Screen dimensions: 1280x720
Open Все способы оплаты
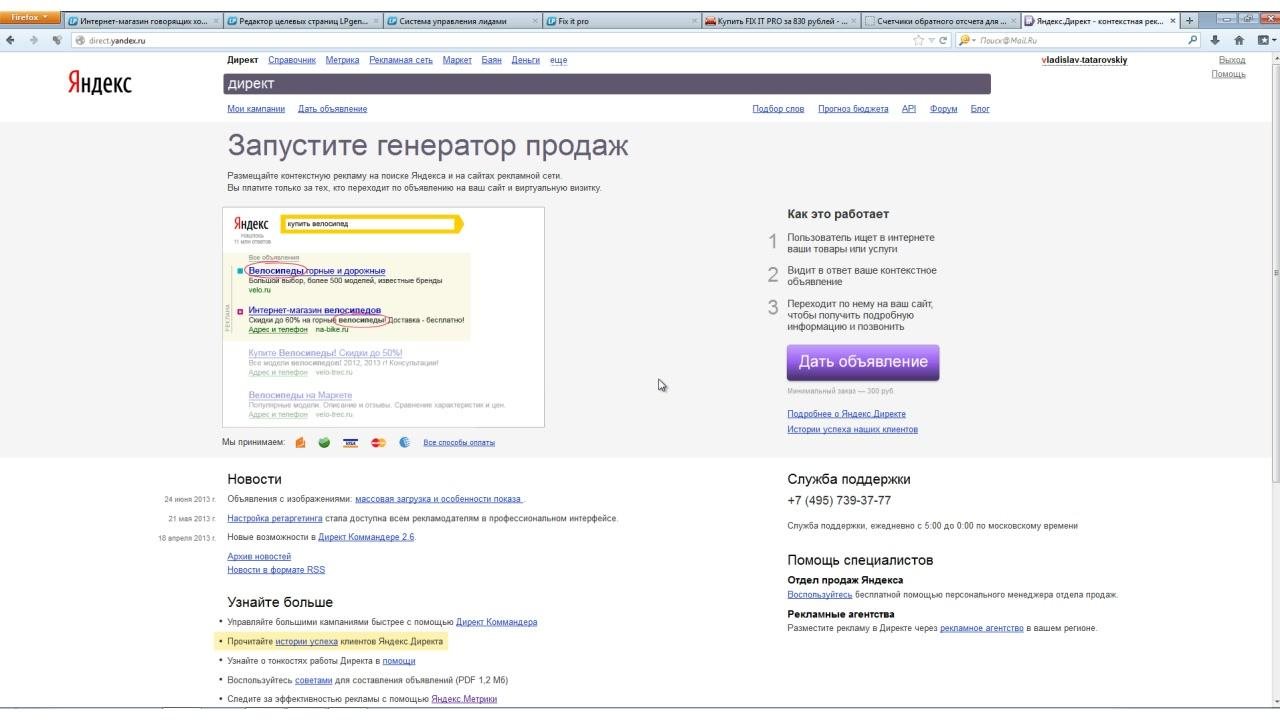tap(459, 442)
